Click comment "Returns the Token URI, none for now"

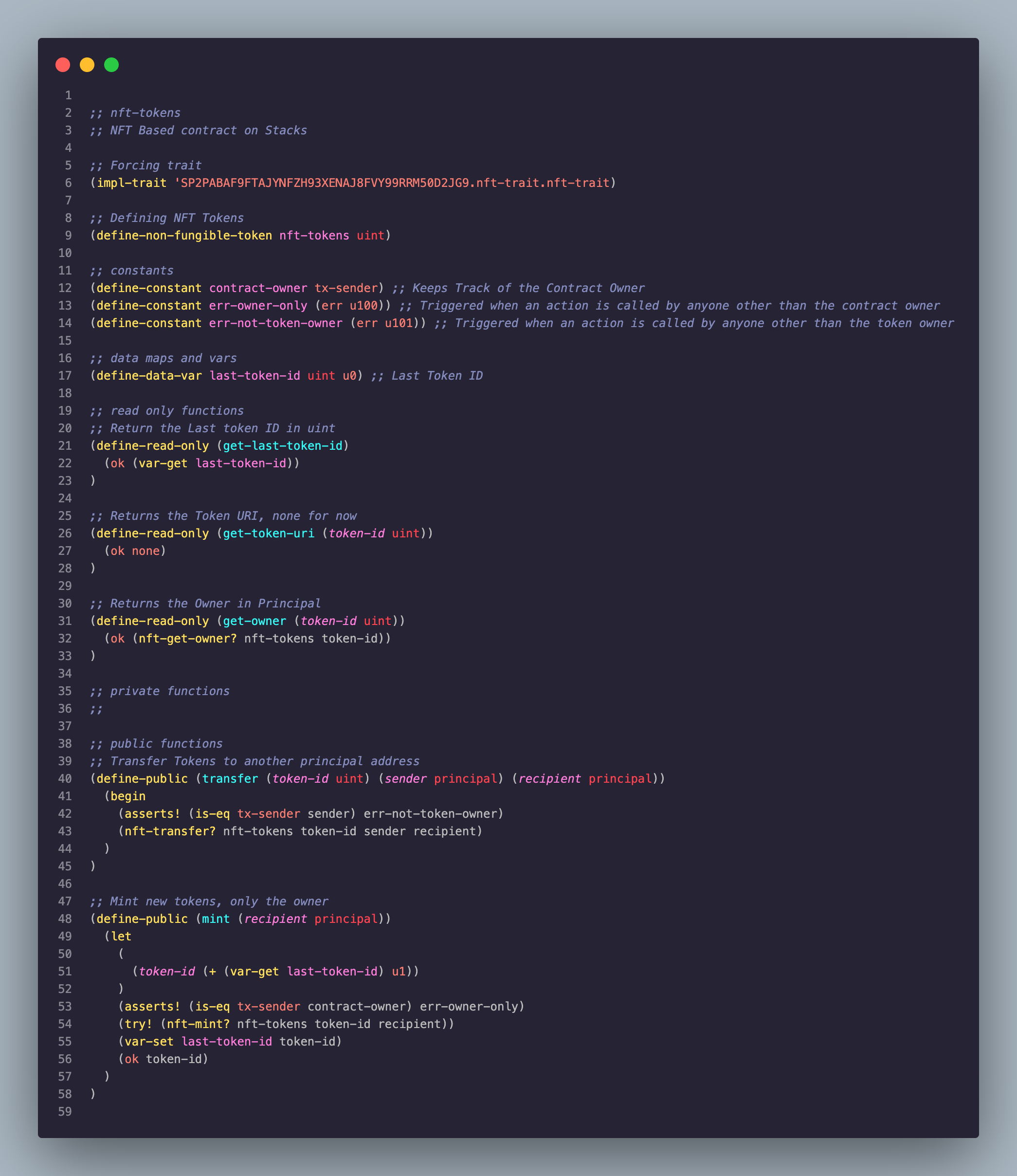pos(233,516)
